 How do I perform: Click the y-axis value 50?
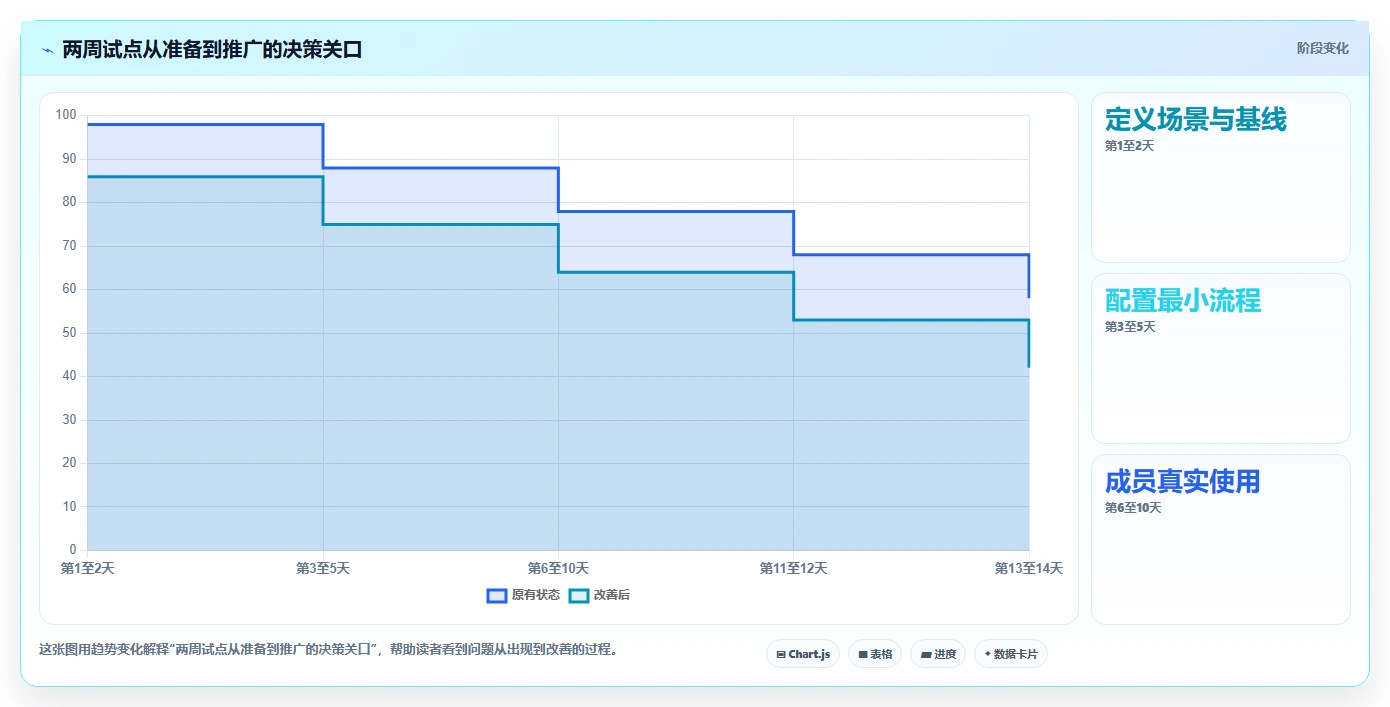pyautogui.click(x=69, y=333)
